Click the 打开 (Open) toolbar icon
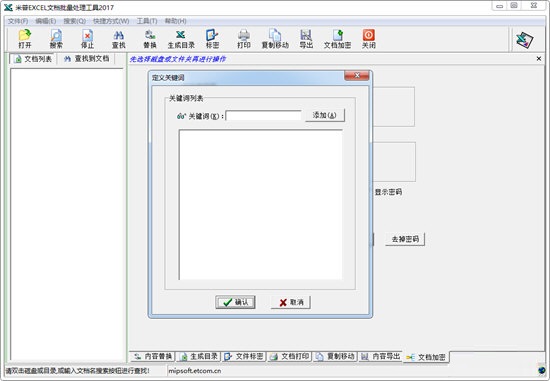This screenshot has width=550, height=381. (x=25, y=39)
